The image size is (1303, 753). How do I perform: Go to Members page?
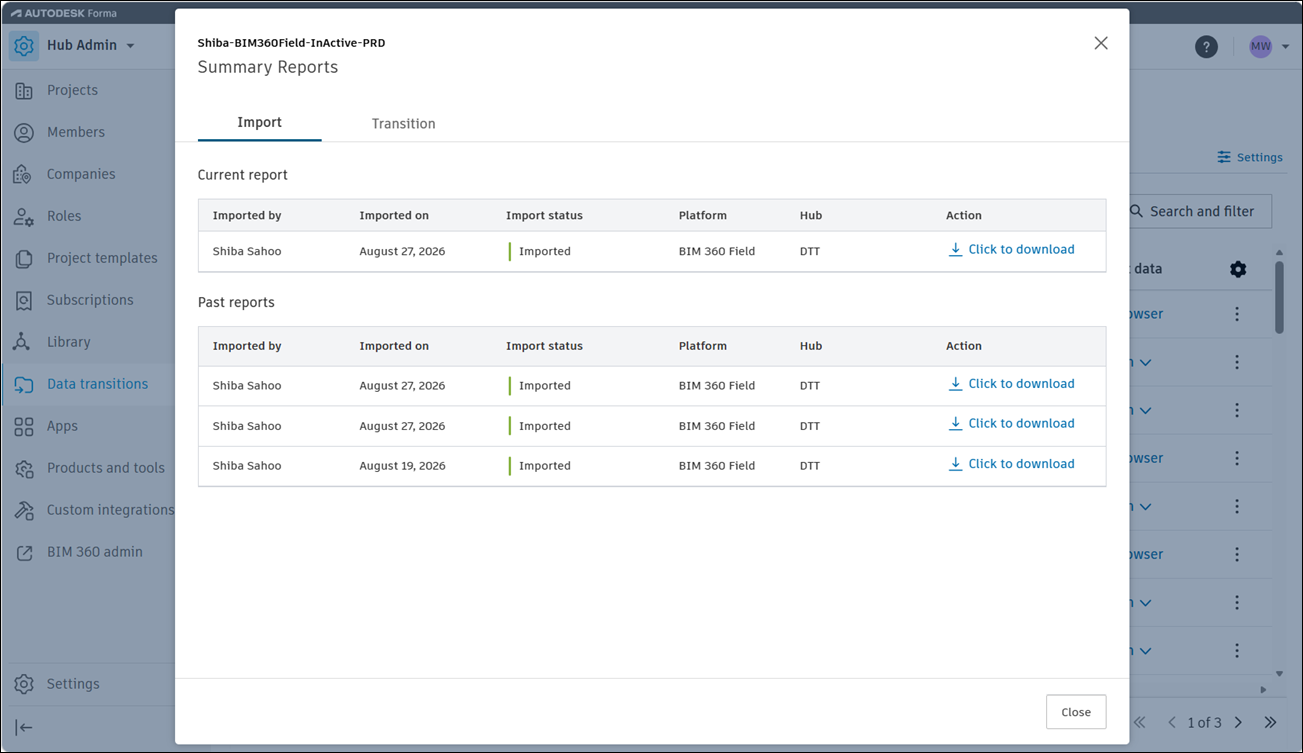[x=76, y=132]
